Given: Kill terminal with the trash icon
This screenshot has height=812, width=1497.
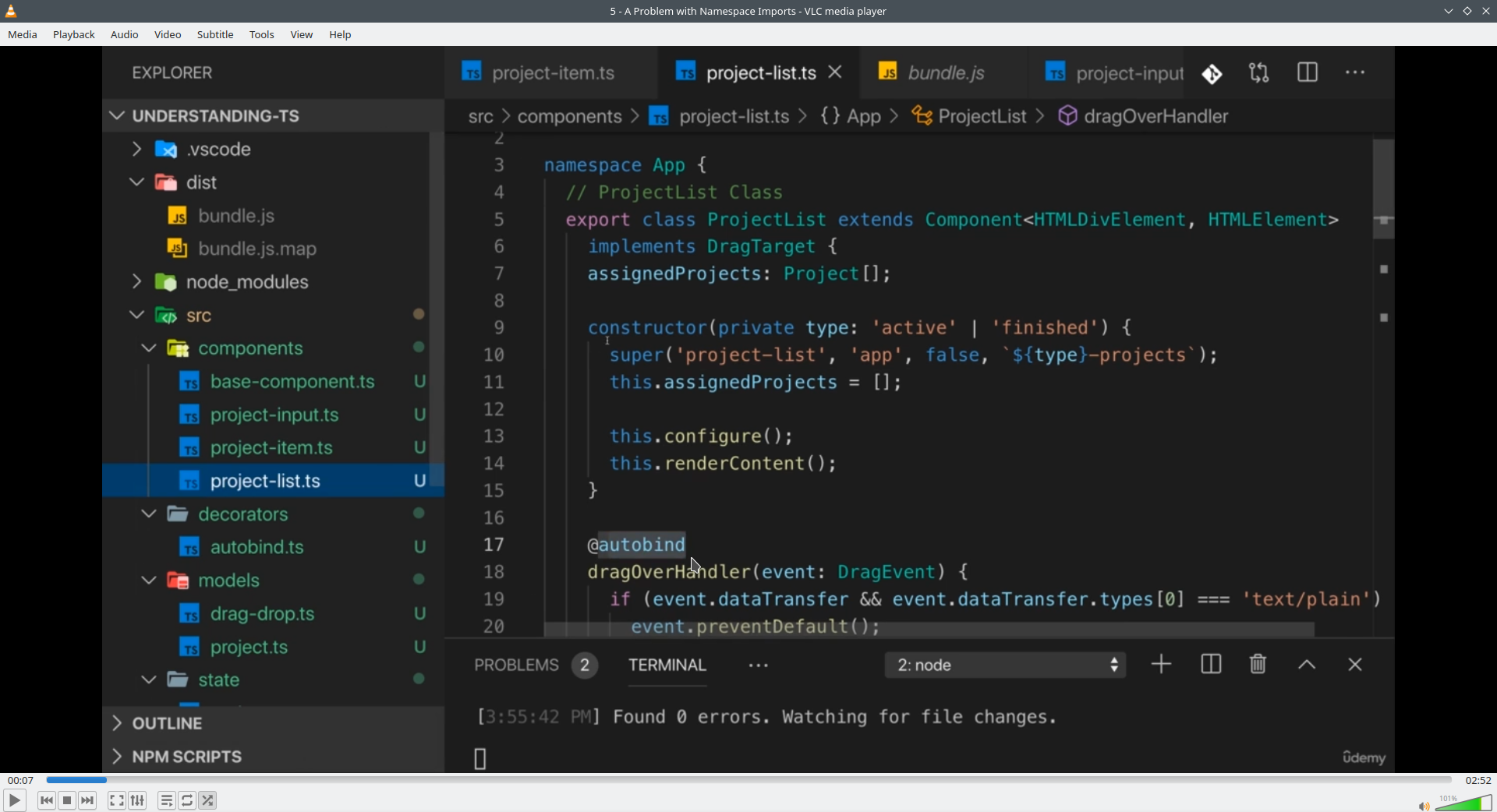Looking at the screenshot, I should [x=1258, y=665].
